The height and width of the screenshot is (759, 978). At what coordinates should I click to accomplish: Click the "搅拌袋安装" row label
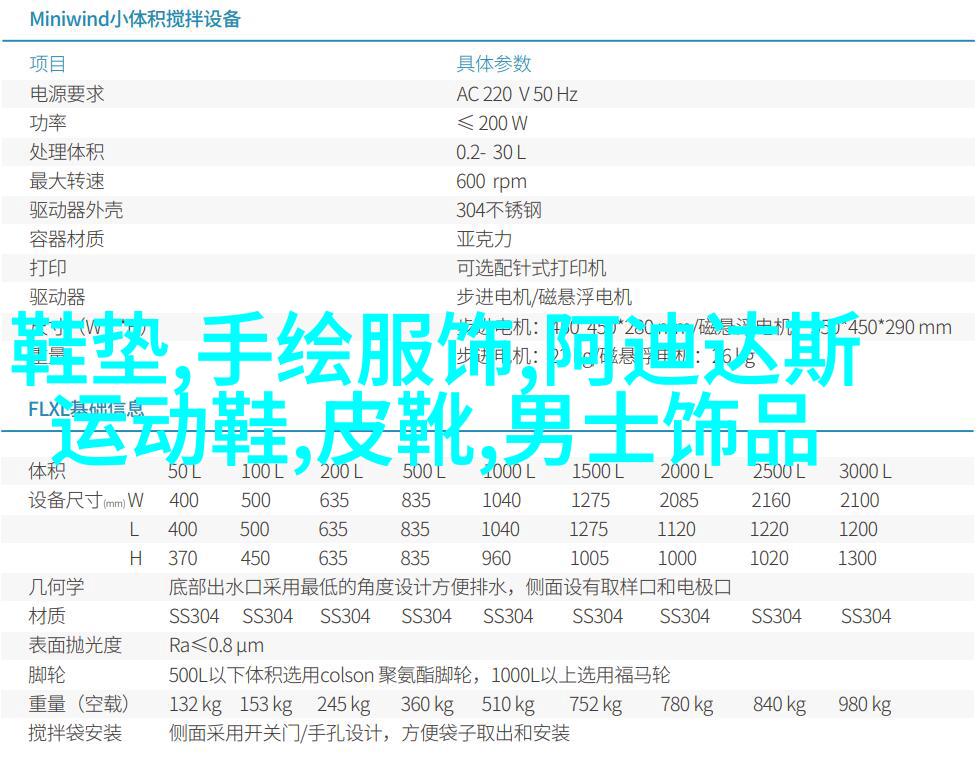pyautogui.click(x=75, y=733)
